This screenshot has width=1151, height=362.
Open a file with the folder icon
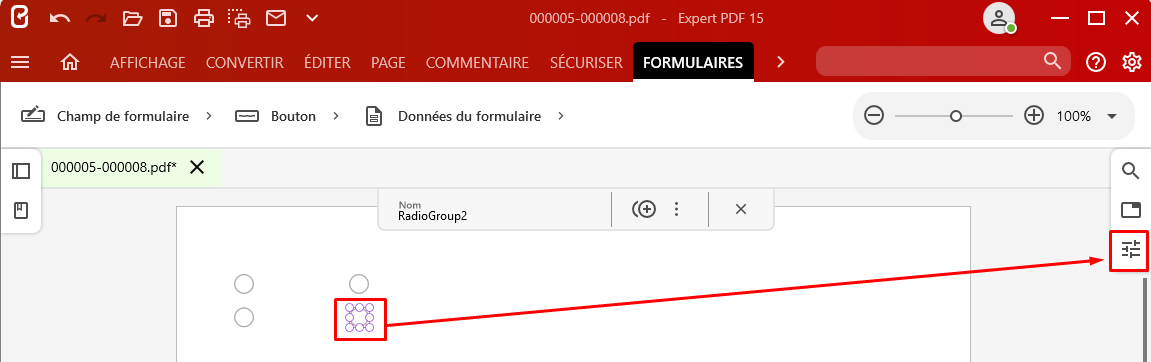tap(132, 18)
